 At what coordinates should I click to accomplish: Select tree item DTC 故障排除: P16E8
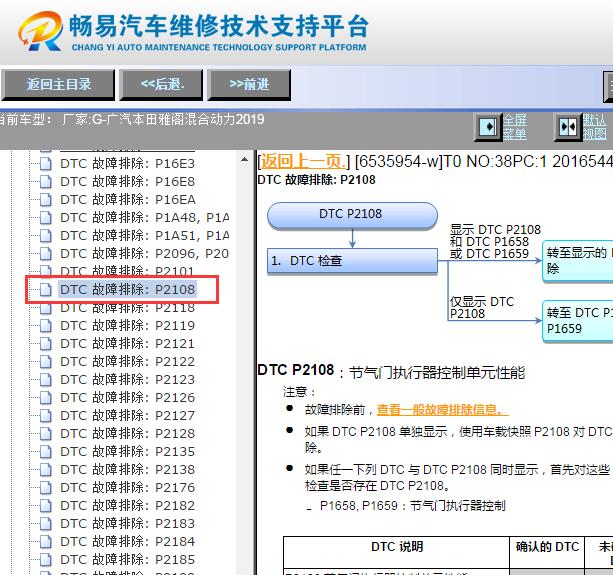127,181
